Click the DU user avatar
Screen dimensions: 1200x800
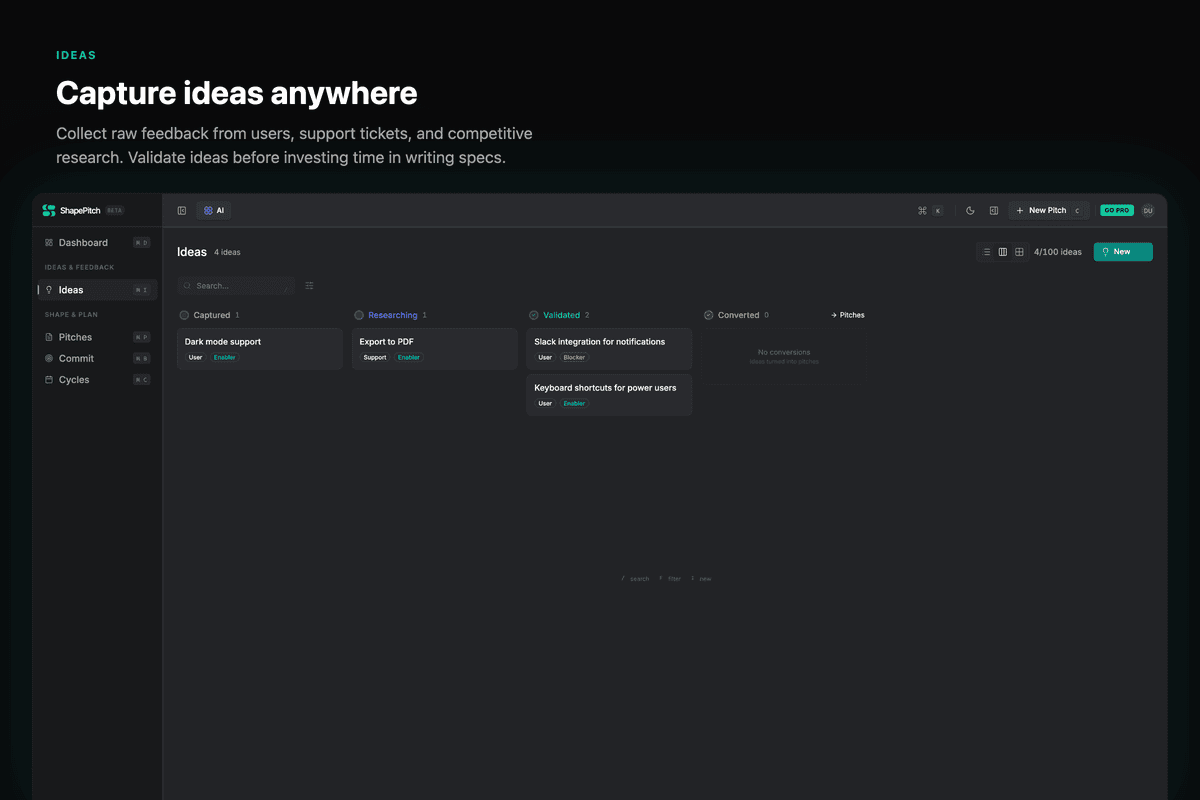pos(1147,211)
